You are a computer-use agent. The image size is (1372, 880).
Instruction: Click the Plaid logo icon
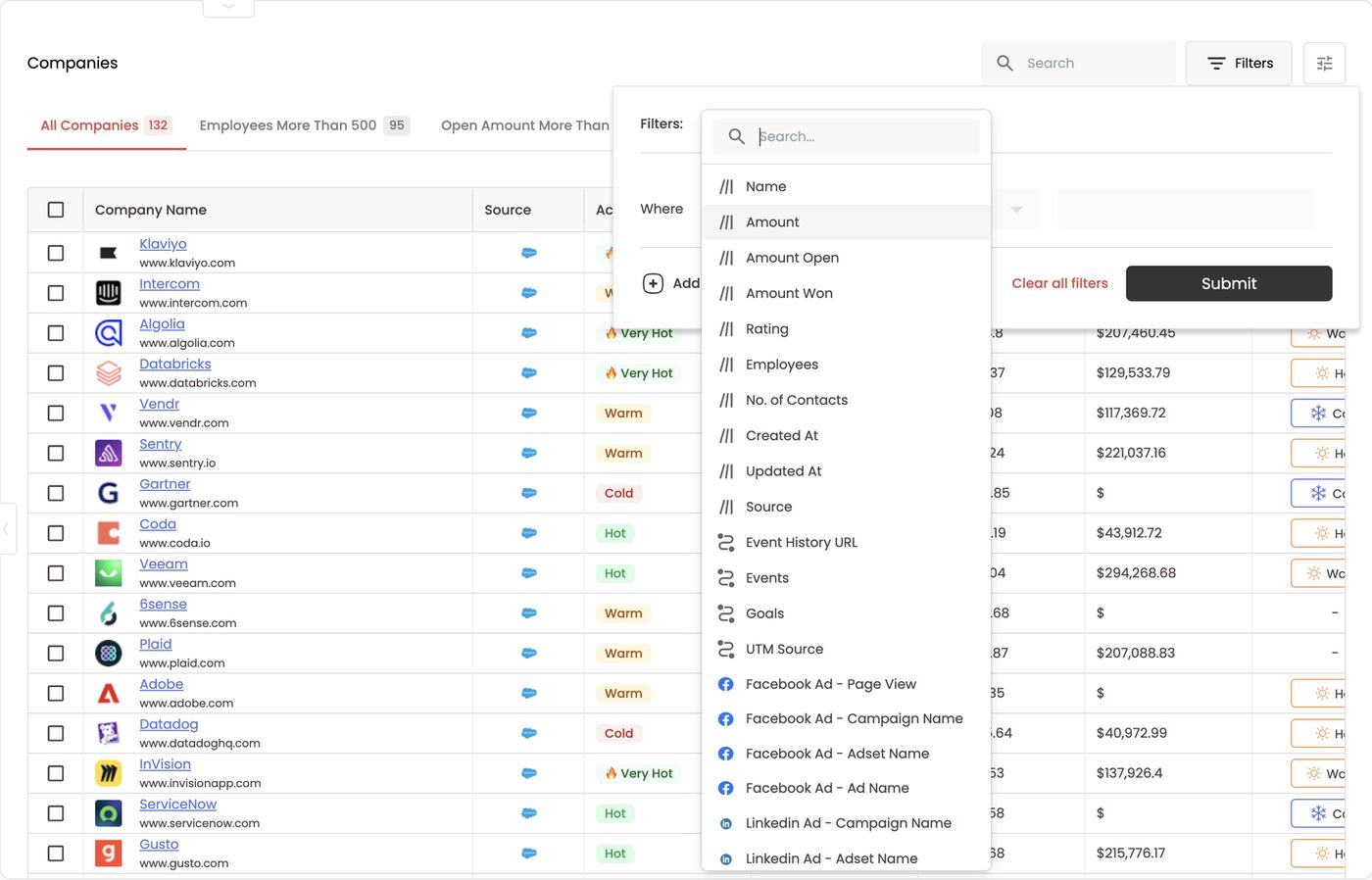click(109, 653)
